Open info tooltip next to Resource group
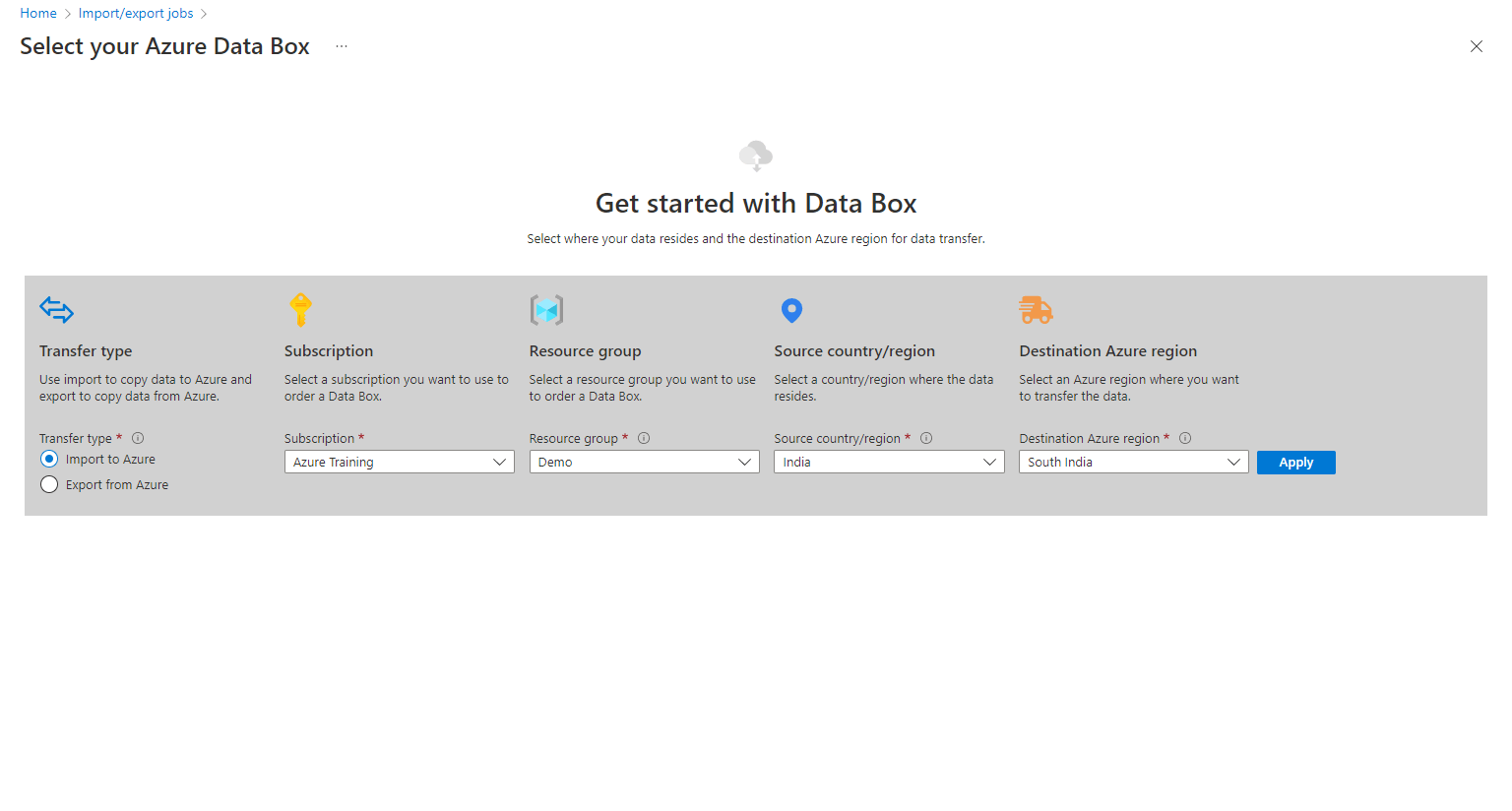This screenshot has height=811, width=1512. tap(644, 438)
